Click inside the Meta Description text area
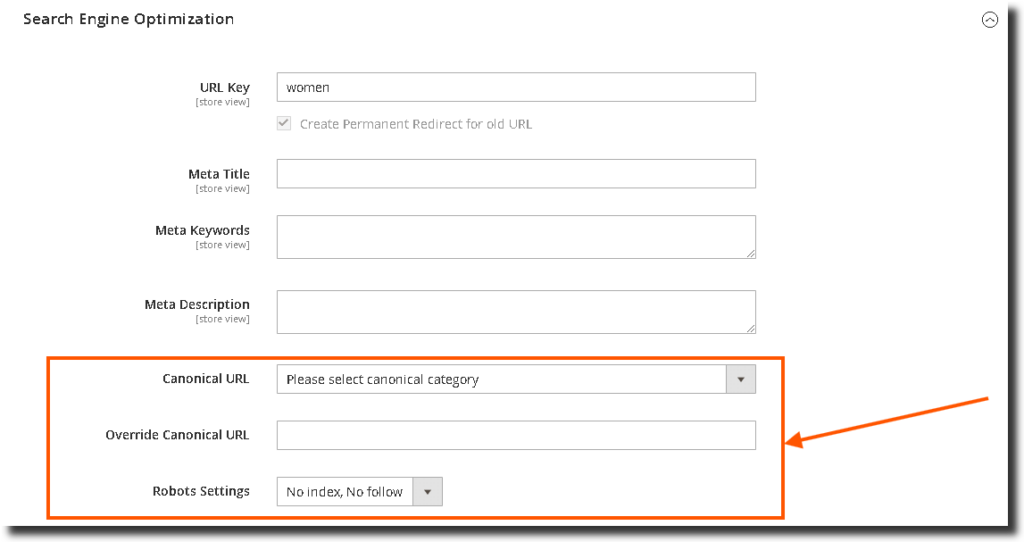 pyautogui.click(x=515, y=311)
